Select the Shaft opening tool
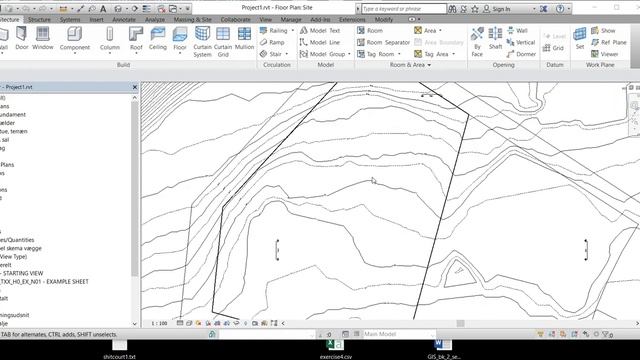 495,38
